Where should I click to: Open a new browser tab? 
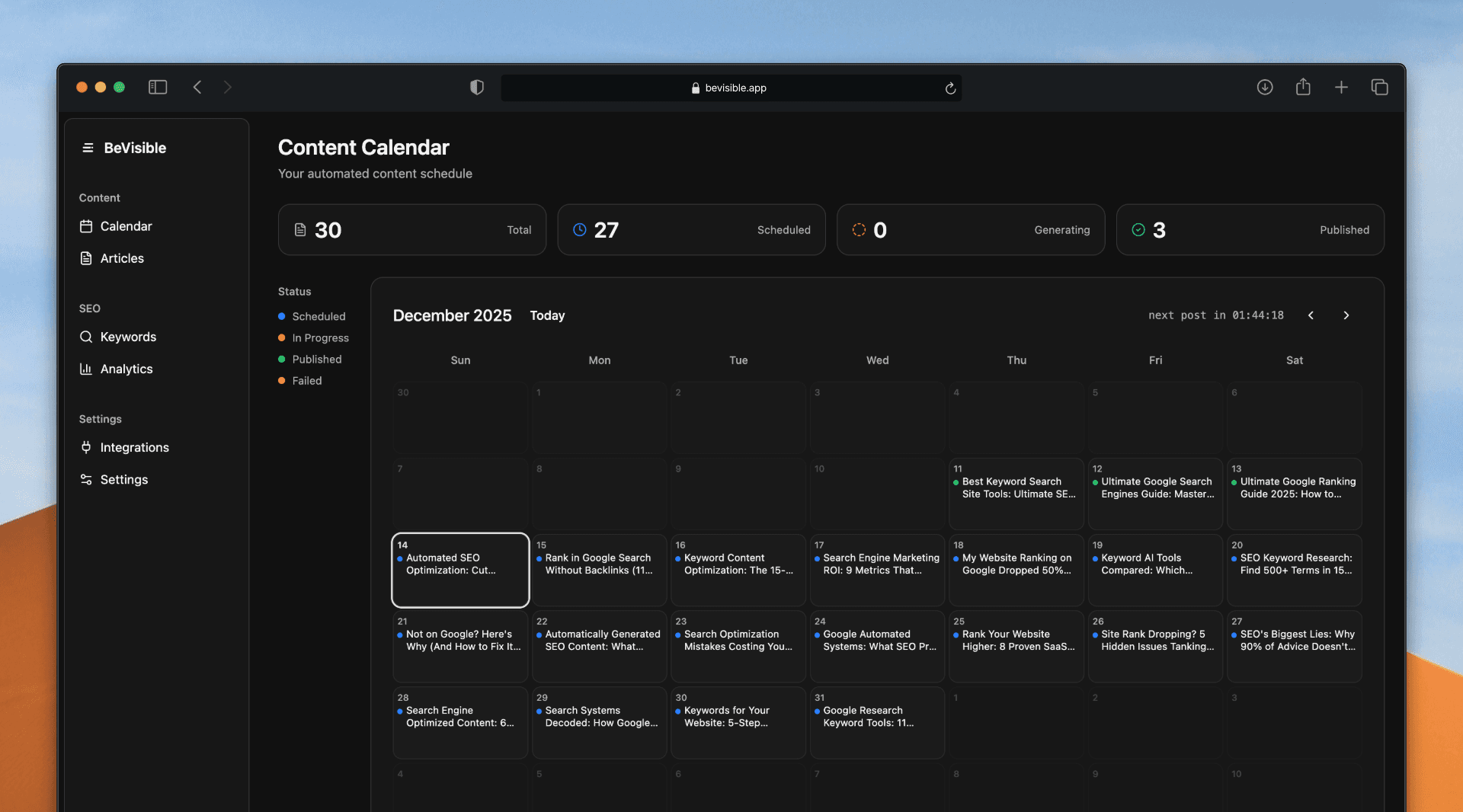tap(1341, 87)
